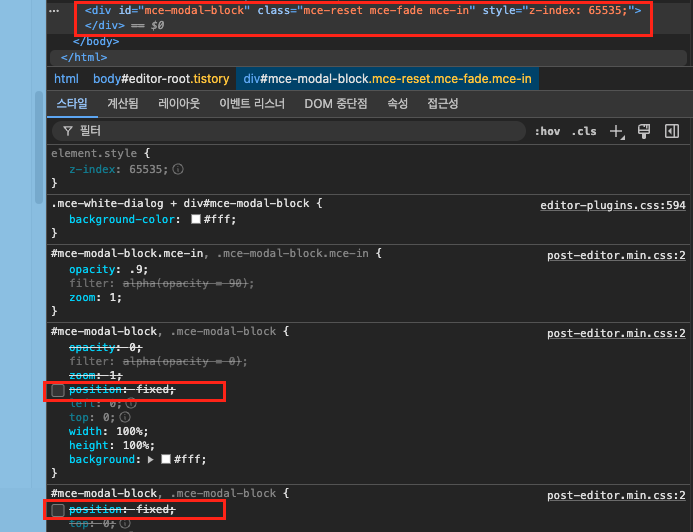693x532 pixels.
Task: Switch to the 스타일 tab
Action: (x=72, y=104)
